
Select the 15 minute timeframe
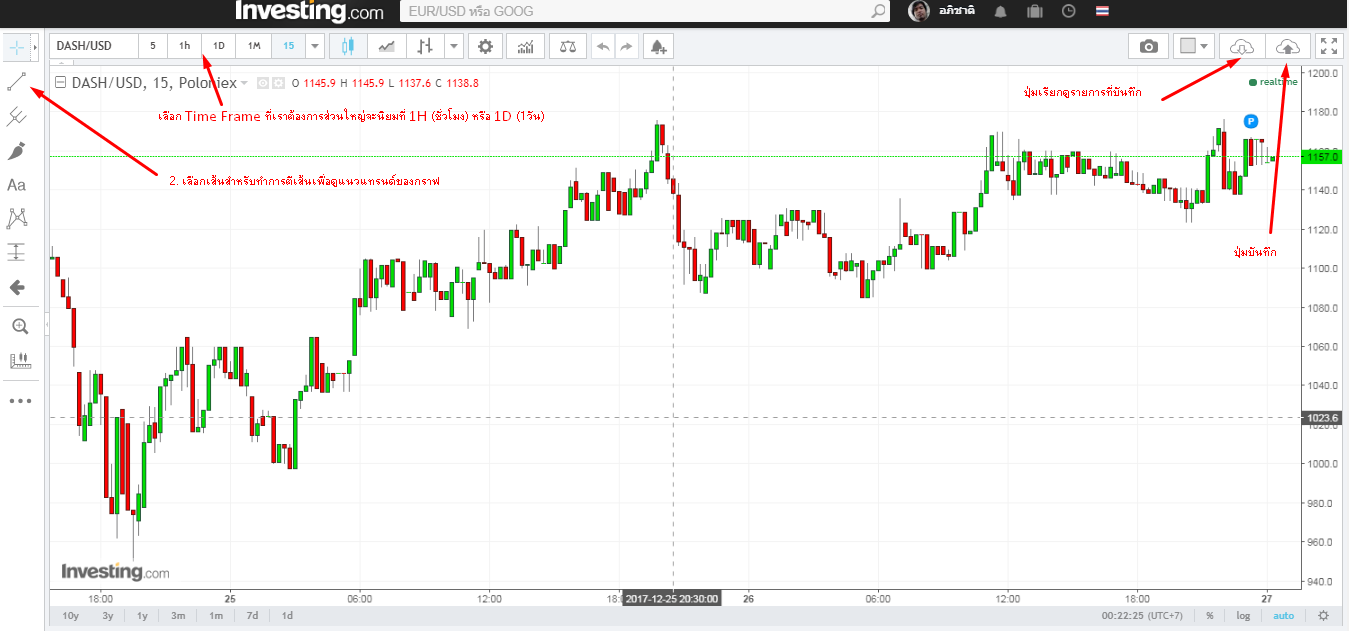[x=288, y=46]
